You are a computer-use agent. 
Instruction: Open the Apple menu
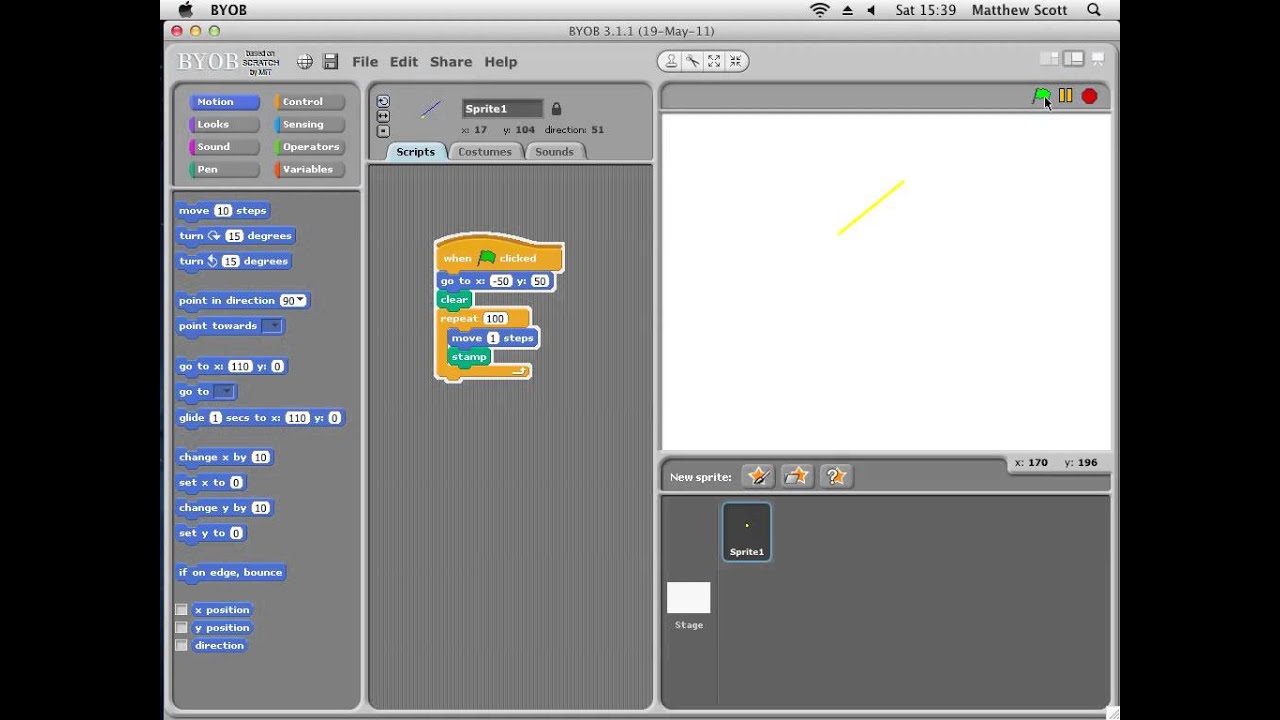[185, 9]
